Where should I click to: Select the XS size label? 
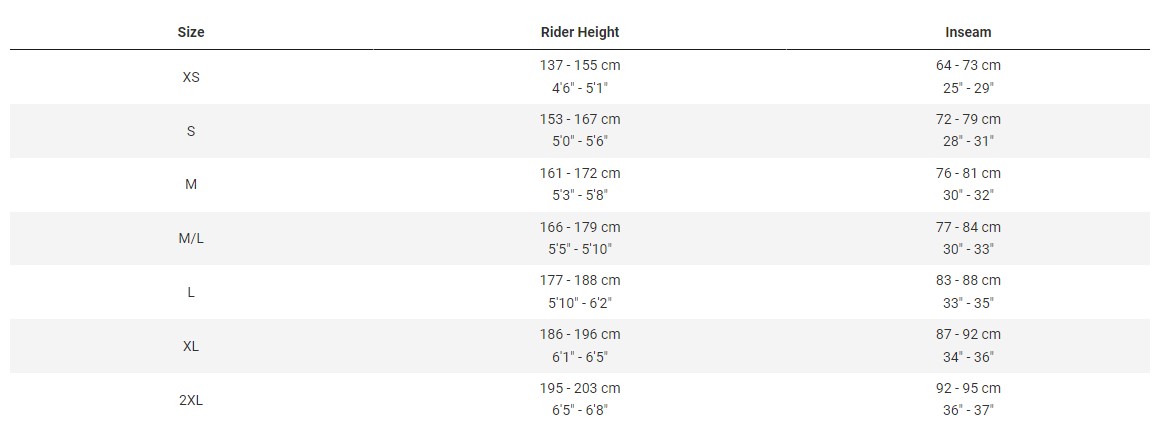point(191,77)
